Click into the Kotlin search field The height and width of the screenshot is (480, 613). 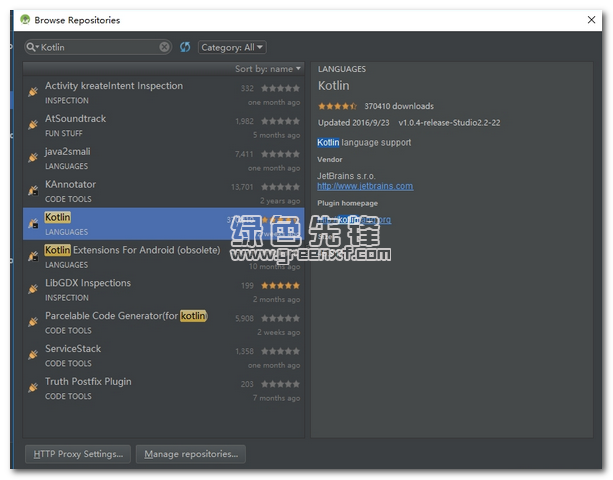[98, 47]
